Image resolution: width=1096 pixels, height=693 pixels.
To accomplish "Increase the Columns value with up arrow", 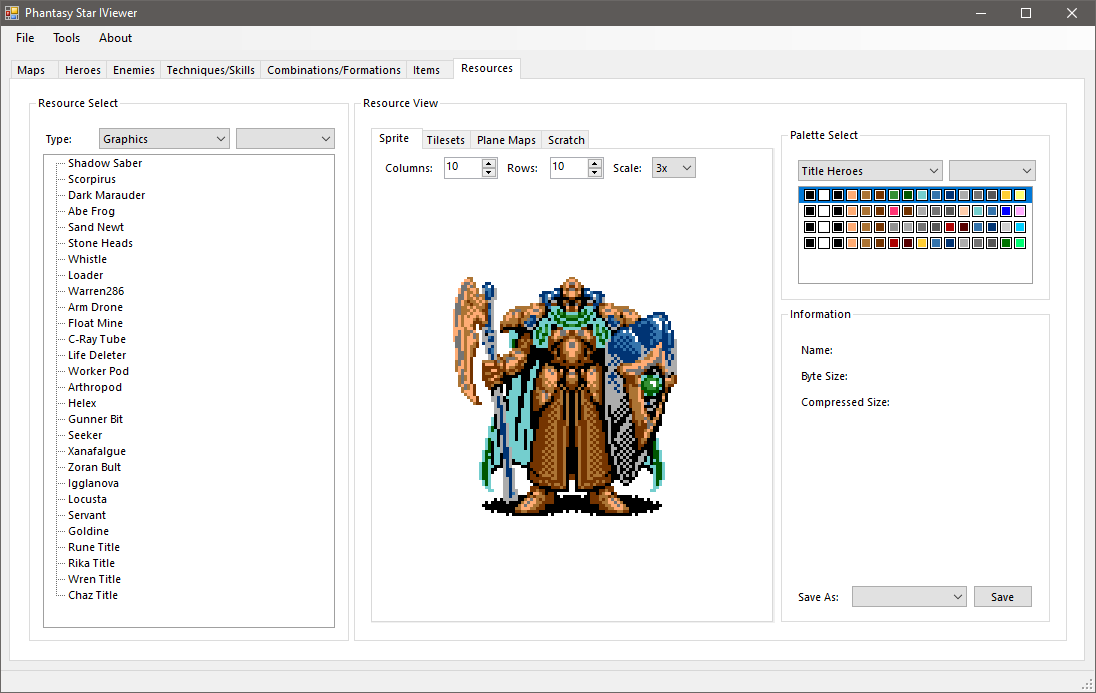I will point(489,163).
